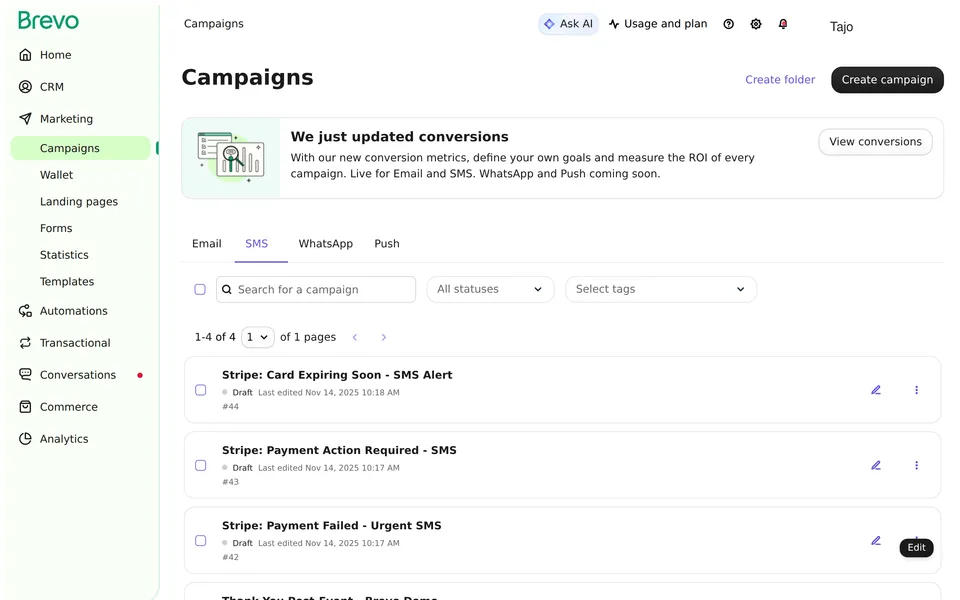
Task: Select the SMS tab
Action: point(257,244)
